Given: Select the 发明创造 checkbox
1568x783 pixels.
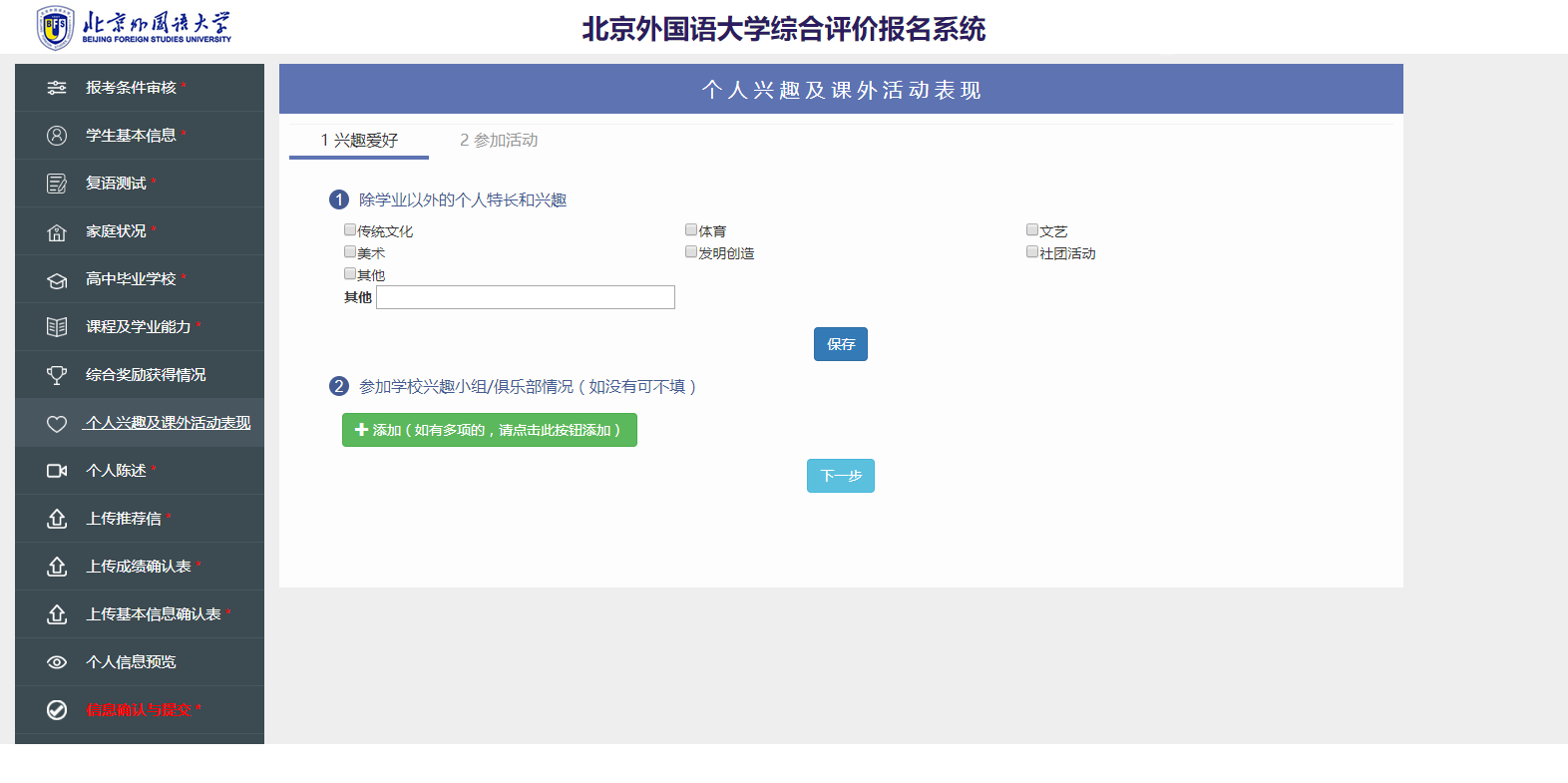Looking at the screenshot, I should tap(691, 251).
